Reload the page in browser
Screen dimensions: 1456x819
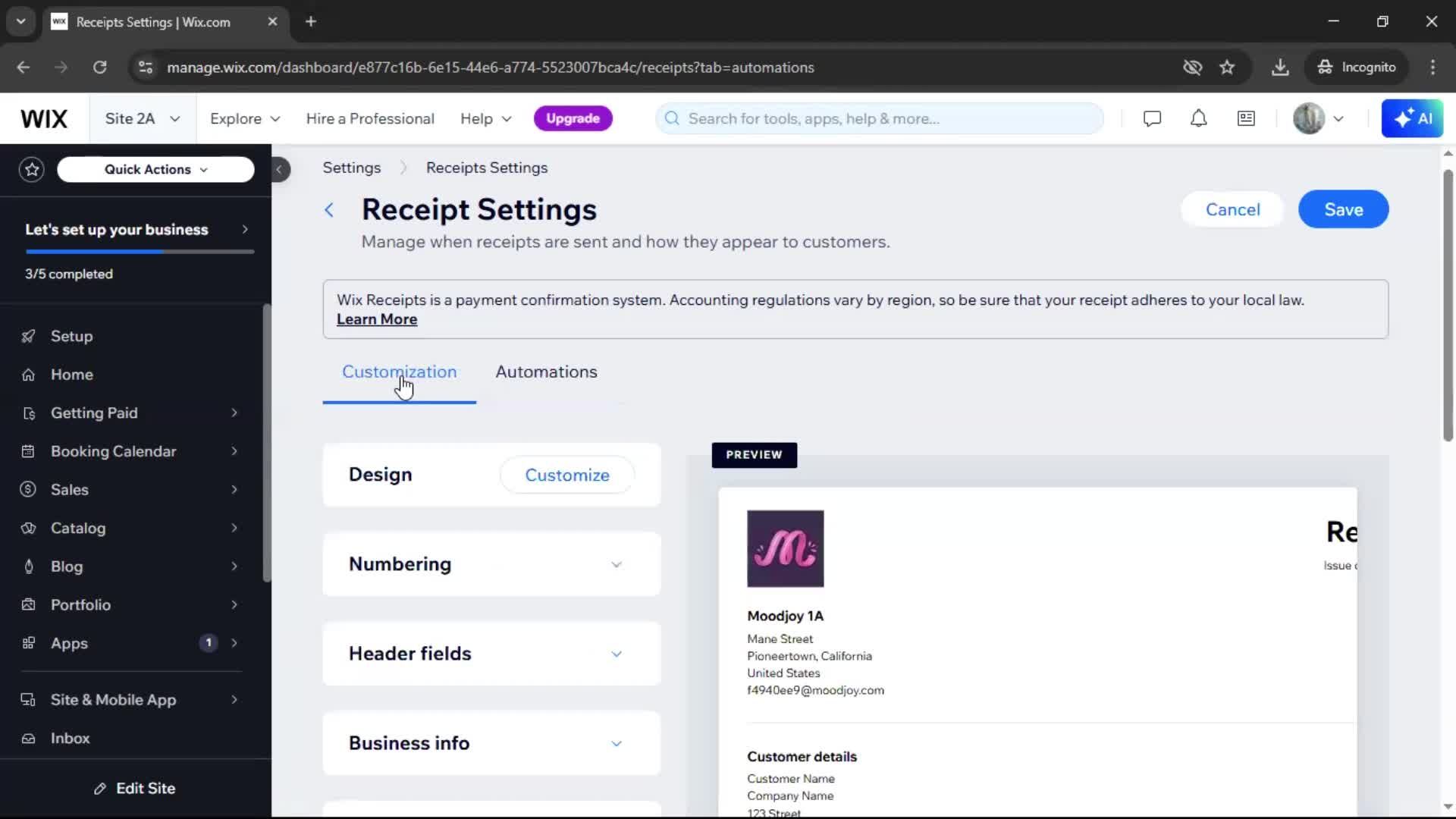pos(100,67)
